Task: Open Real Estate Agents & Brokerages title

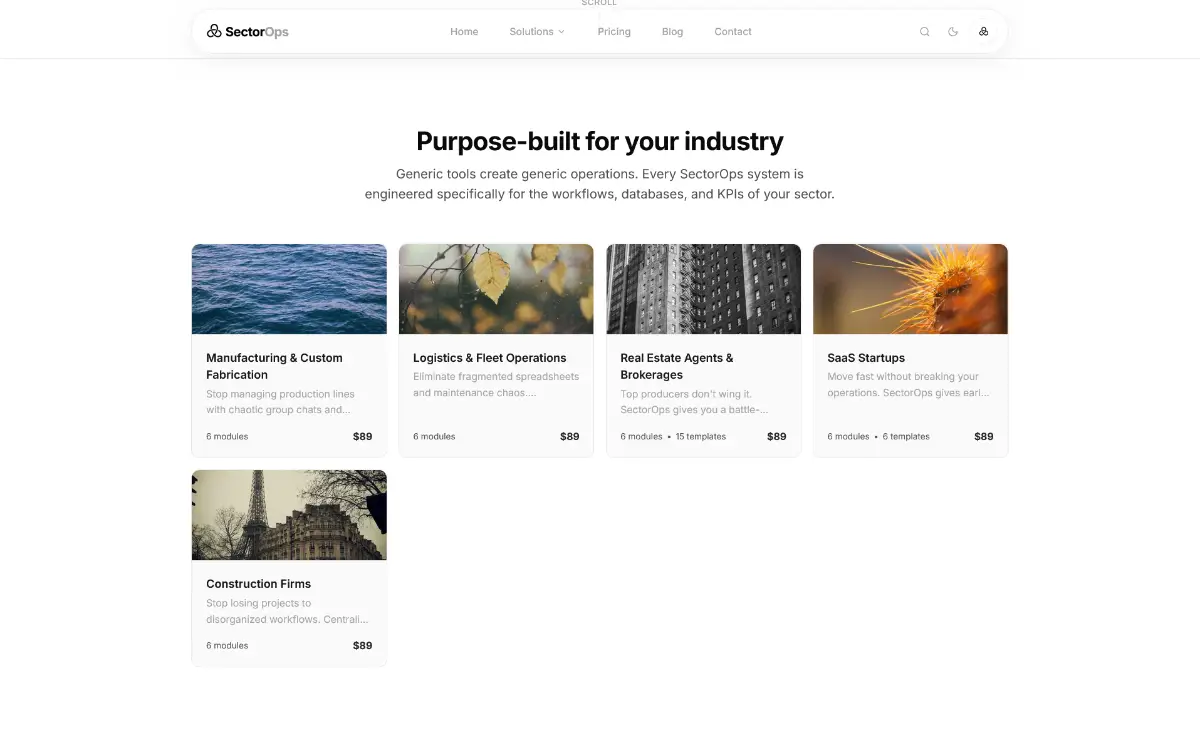Action: (677, 366)
